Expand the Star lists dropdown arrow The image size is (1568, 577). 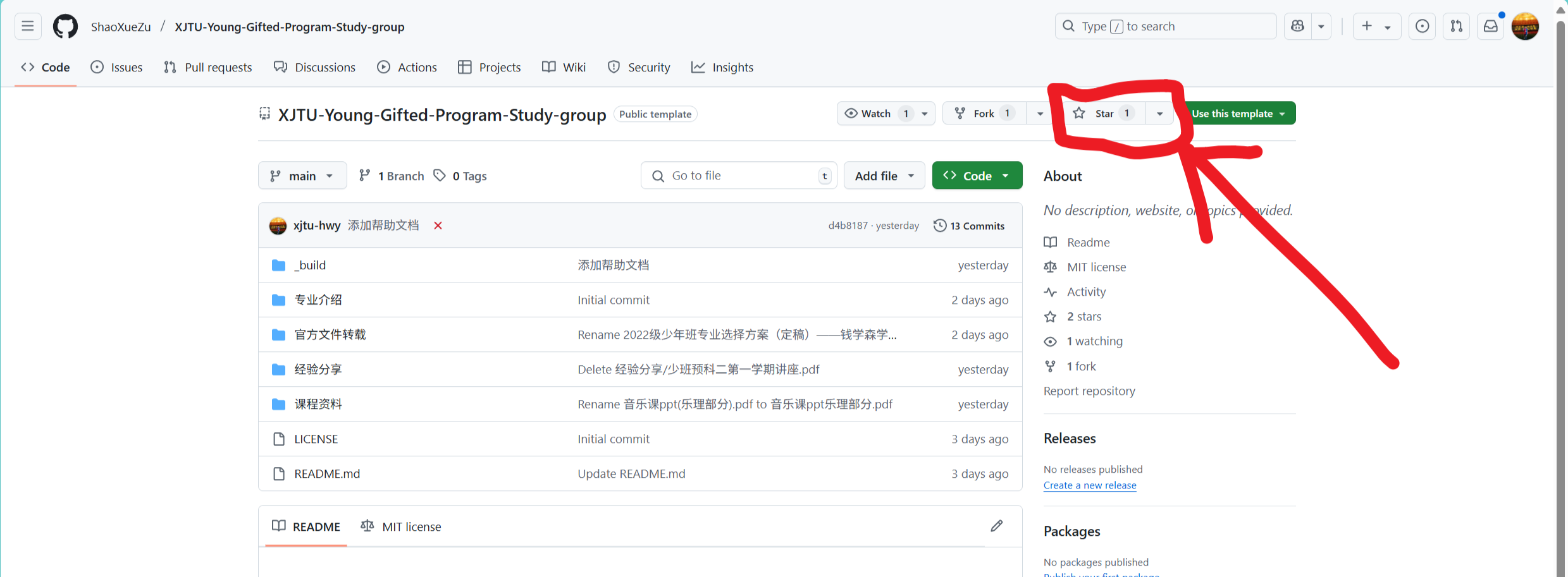click(1159, 113)
